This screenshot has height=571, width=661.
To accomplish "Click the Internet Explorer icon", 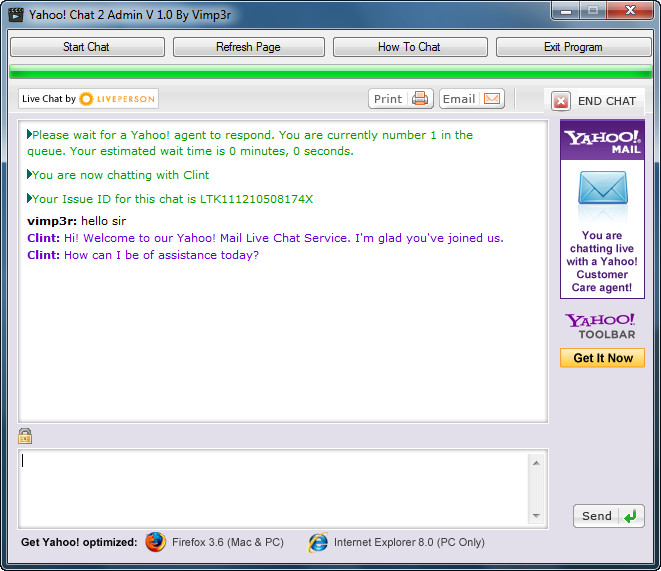I will [318, 542].
